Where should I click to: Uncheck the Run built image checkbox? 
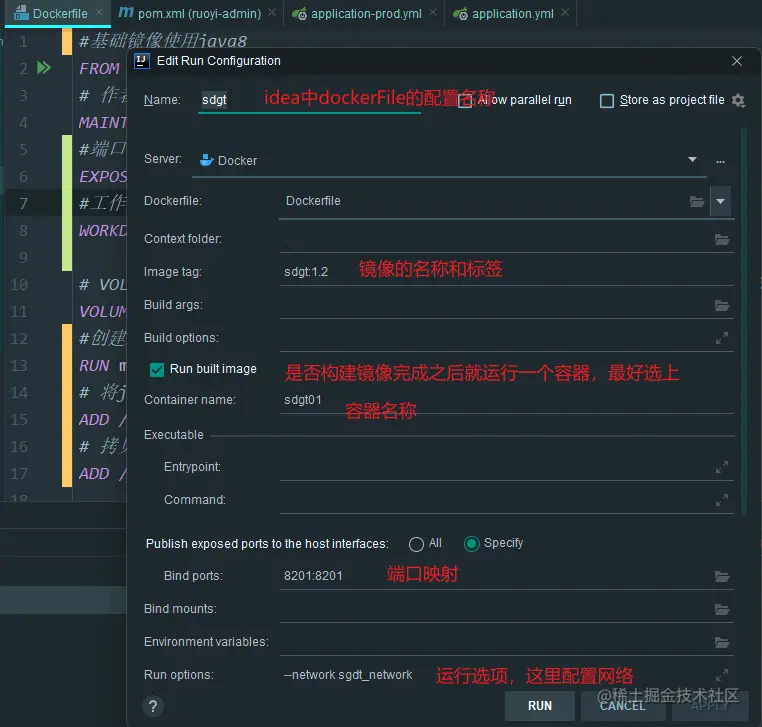(157, 370)
